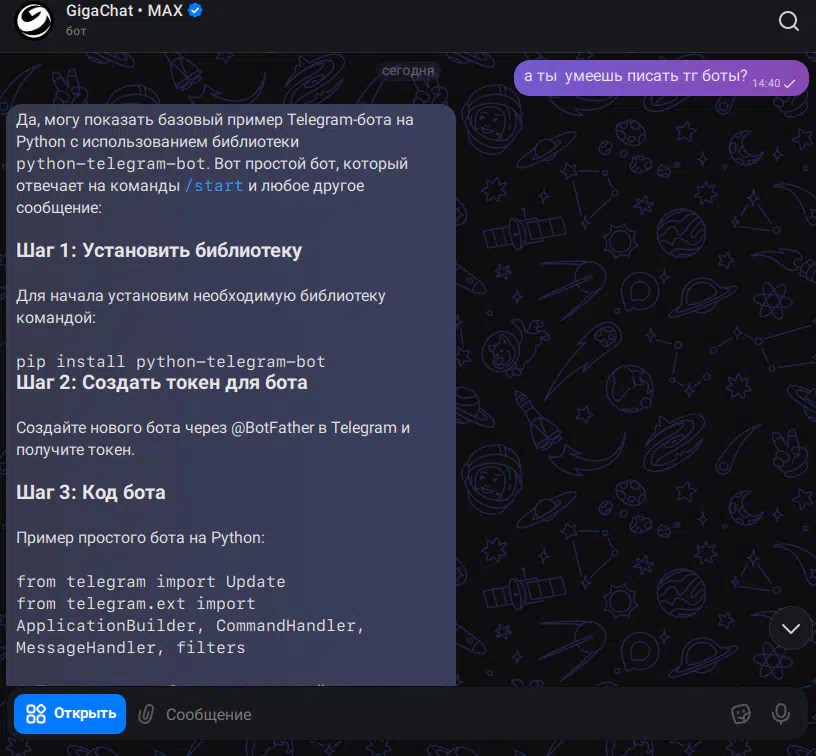Attach a file with paperclip icon
The image size is (816, 756).
click(x=146, y=714)
